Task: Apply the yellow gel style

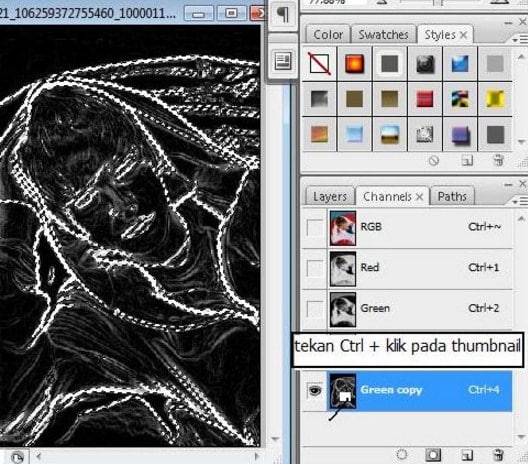Action: [x=495, y=99]
